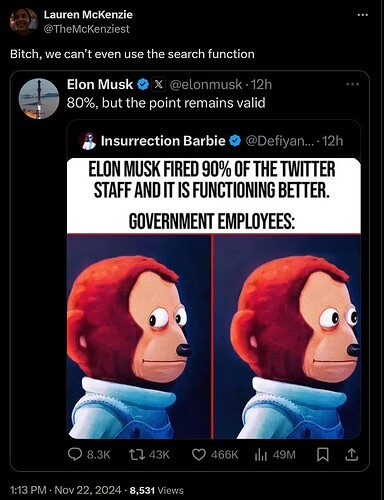Click the 1:13 PM Nov 22, 2024 timestamp
Screen dimensions: 384x500
[x=65, y=490]
